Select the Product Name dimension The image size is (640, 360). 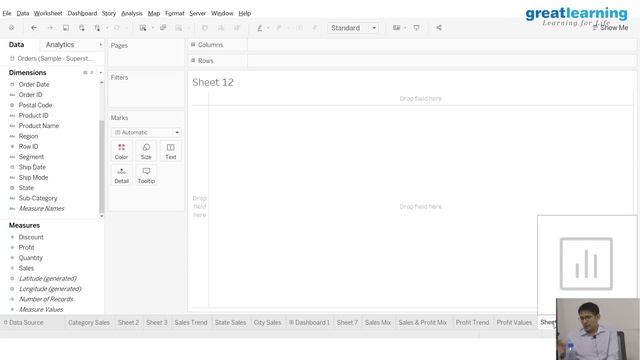tap(38, 126)
